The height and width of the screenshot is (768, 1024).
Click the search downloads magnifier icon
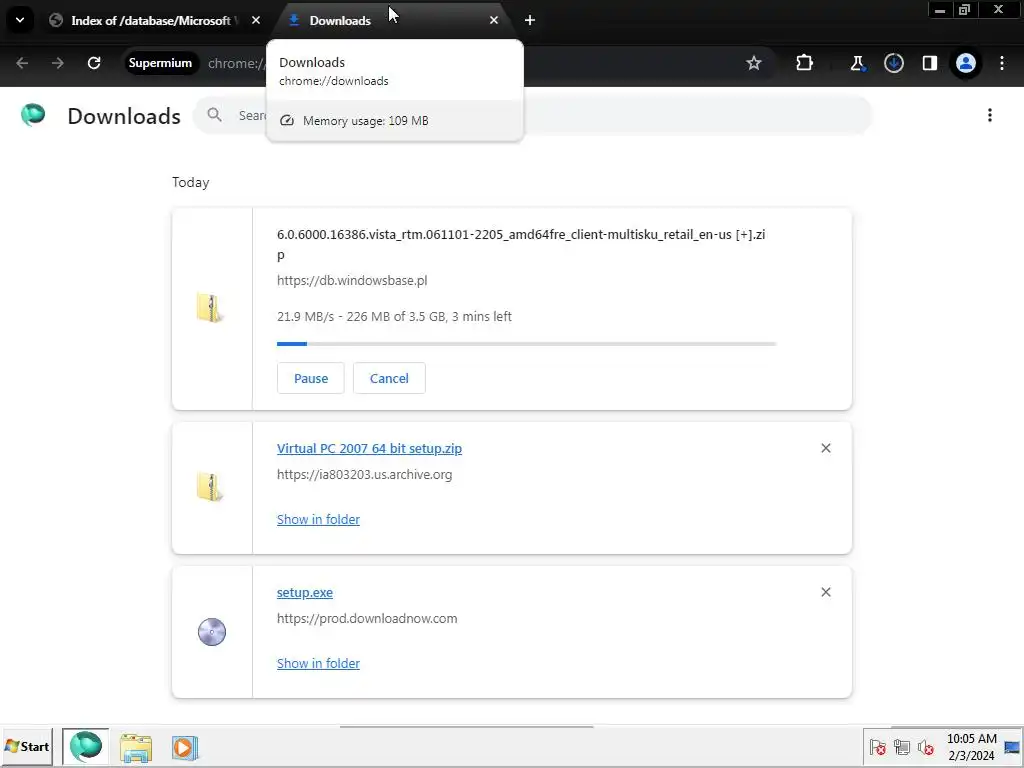click(x=214, y=115)
